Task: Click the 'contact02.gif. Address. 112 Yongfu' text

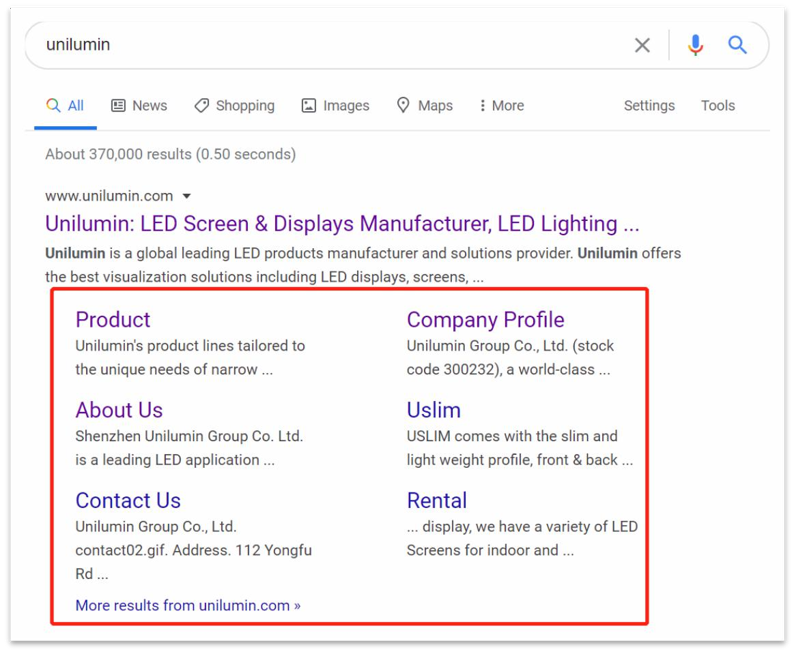Action: coord(193,550)
